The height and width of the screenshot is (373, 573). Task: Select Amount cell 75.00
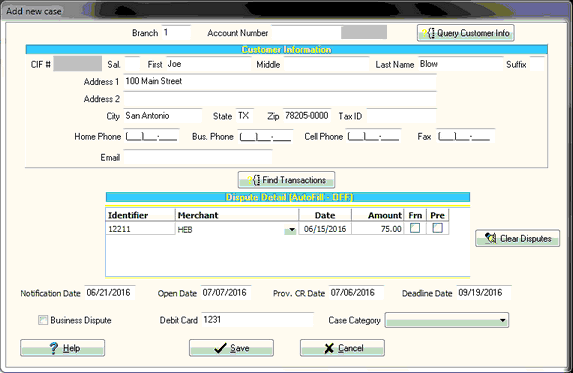pos(377,229)
